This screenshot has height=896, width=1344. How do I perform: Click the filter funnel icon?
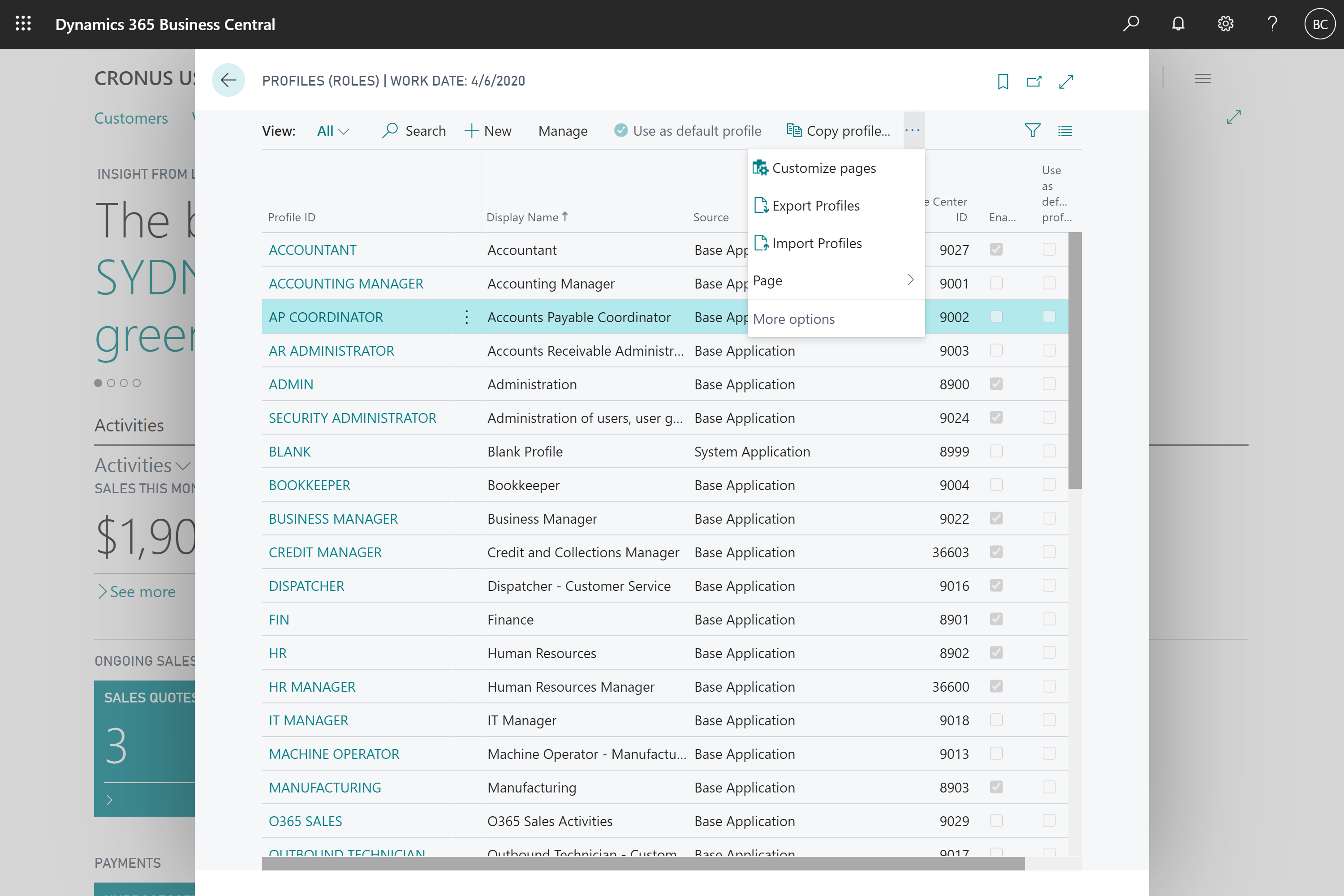click(x=1033, y=130)
